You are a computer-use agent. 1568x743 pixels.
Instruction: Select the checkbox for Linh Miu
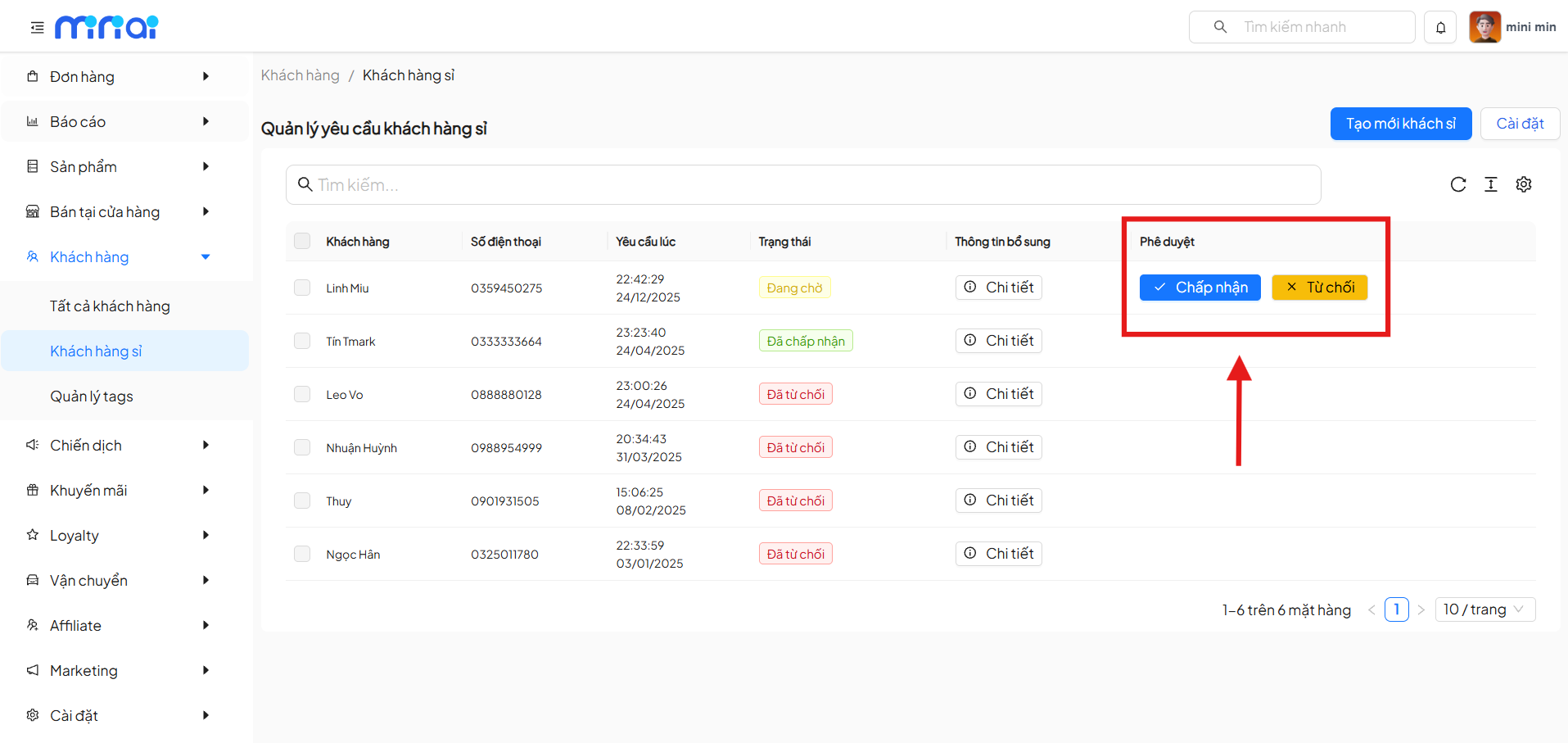pos(302,288)
